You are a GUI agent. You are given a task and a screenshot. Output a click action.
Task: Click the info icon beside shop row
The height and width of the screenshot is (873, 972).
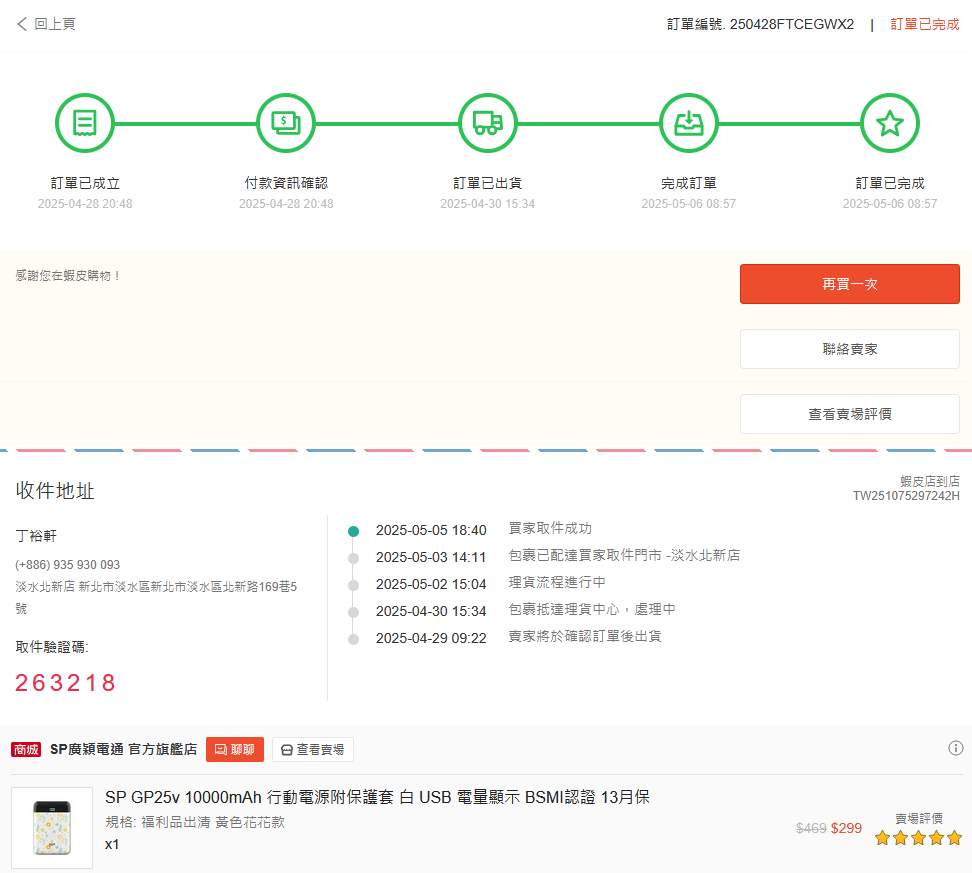(x=955, y=748)
